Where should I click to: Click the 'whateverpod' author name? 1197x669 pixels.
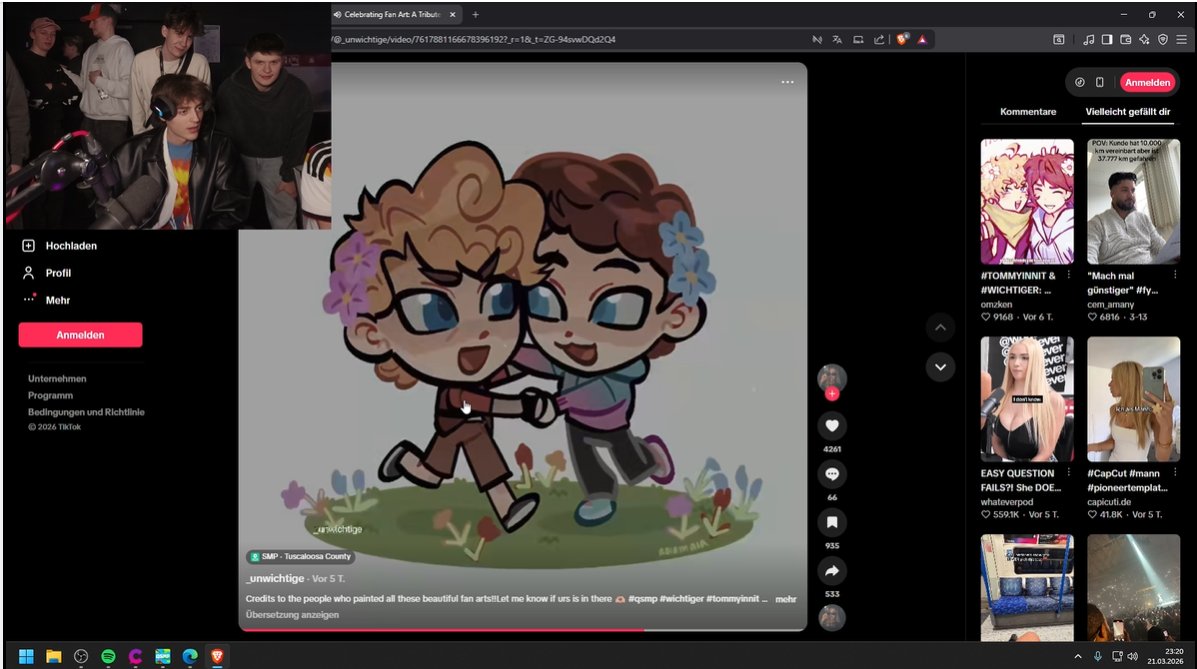tap(1007, 502)
